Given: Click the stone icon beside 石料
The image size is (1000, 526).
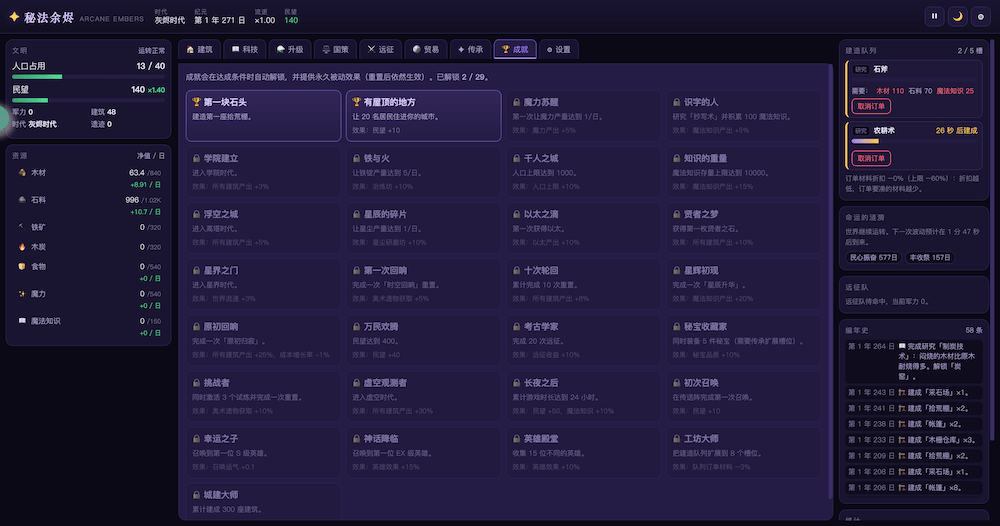Looking at the screenshot, I should pyautogui.click(x=22, y=200).
